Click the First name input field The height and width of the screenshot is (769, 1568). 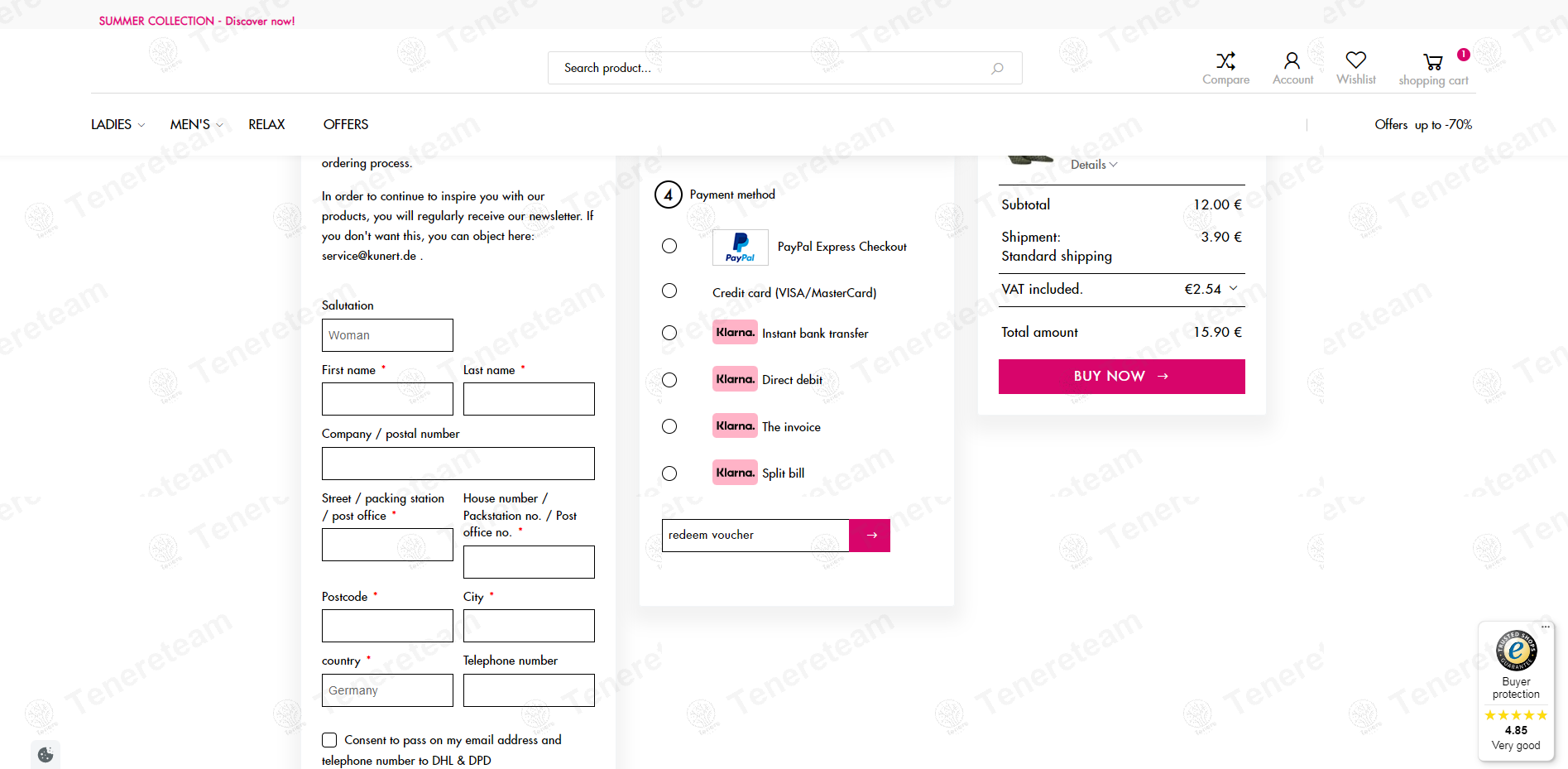[x=387, y=399]
